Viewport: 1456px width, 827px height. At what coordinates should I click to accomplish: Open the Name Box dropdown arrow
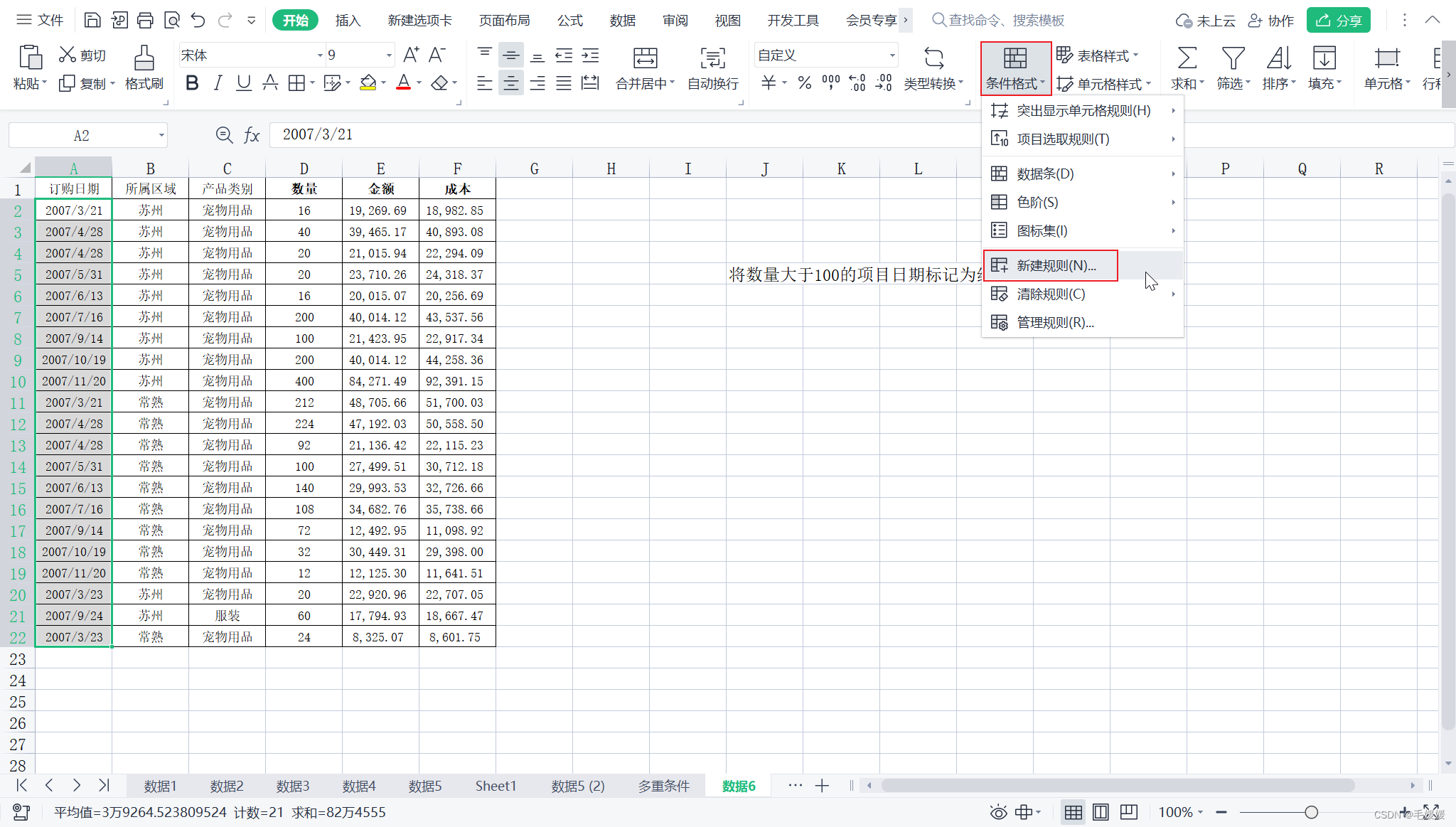point(161,135)
